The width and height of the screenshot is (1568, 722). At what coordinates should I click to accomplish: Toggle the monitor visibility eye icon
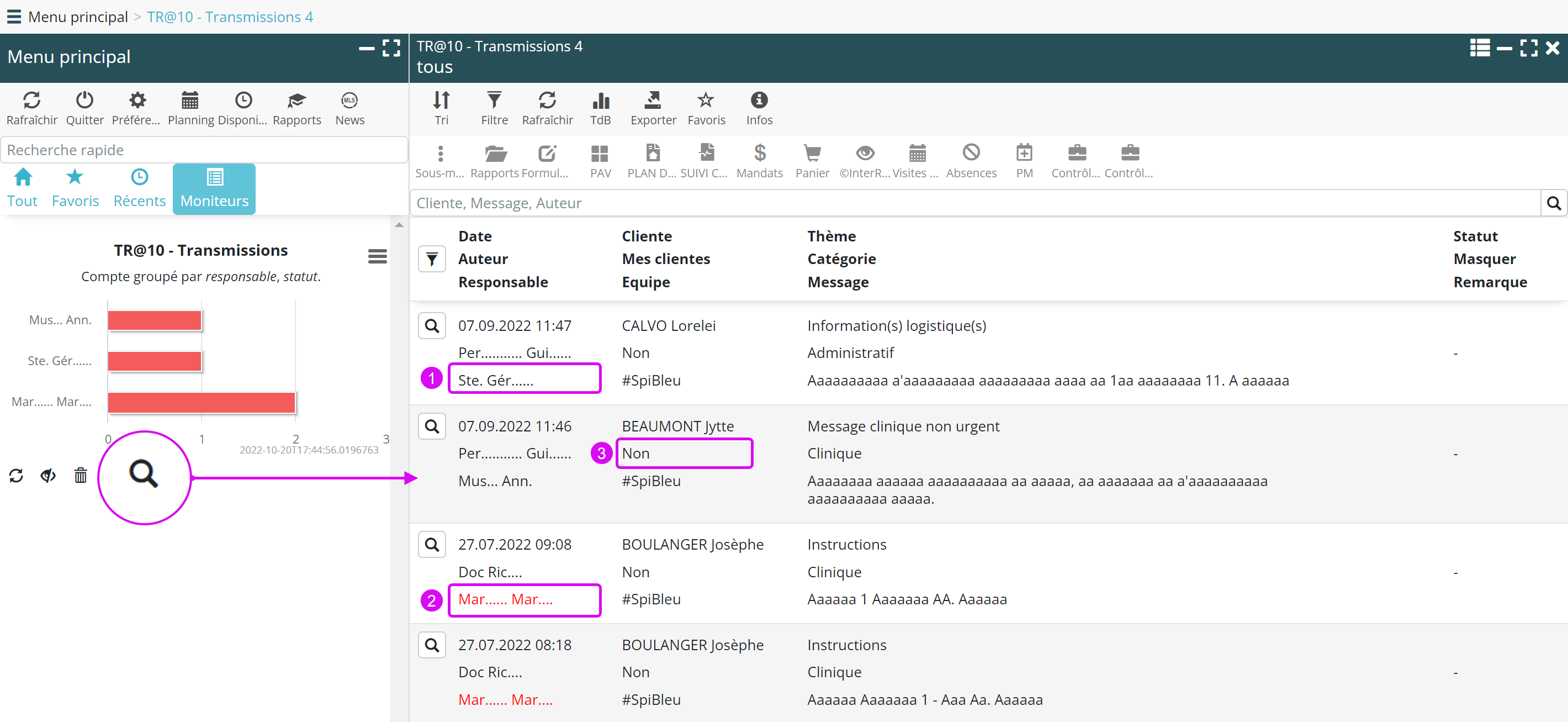(x=48, y=476)
